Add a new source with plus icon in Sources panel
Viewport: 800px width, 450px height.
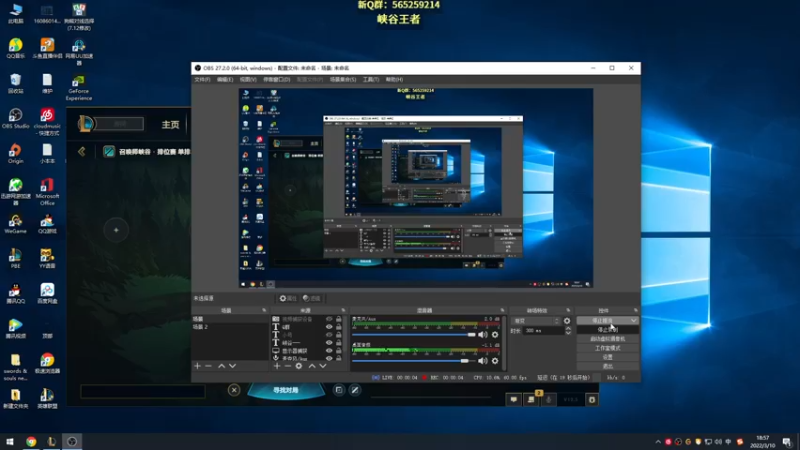point(277,366)
